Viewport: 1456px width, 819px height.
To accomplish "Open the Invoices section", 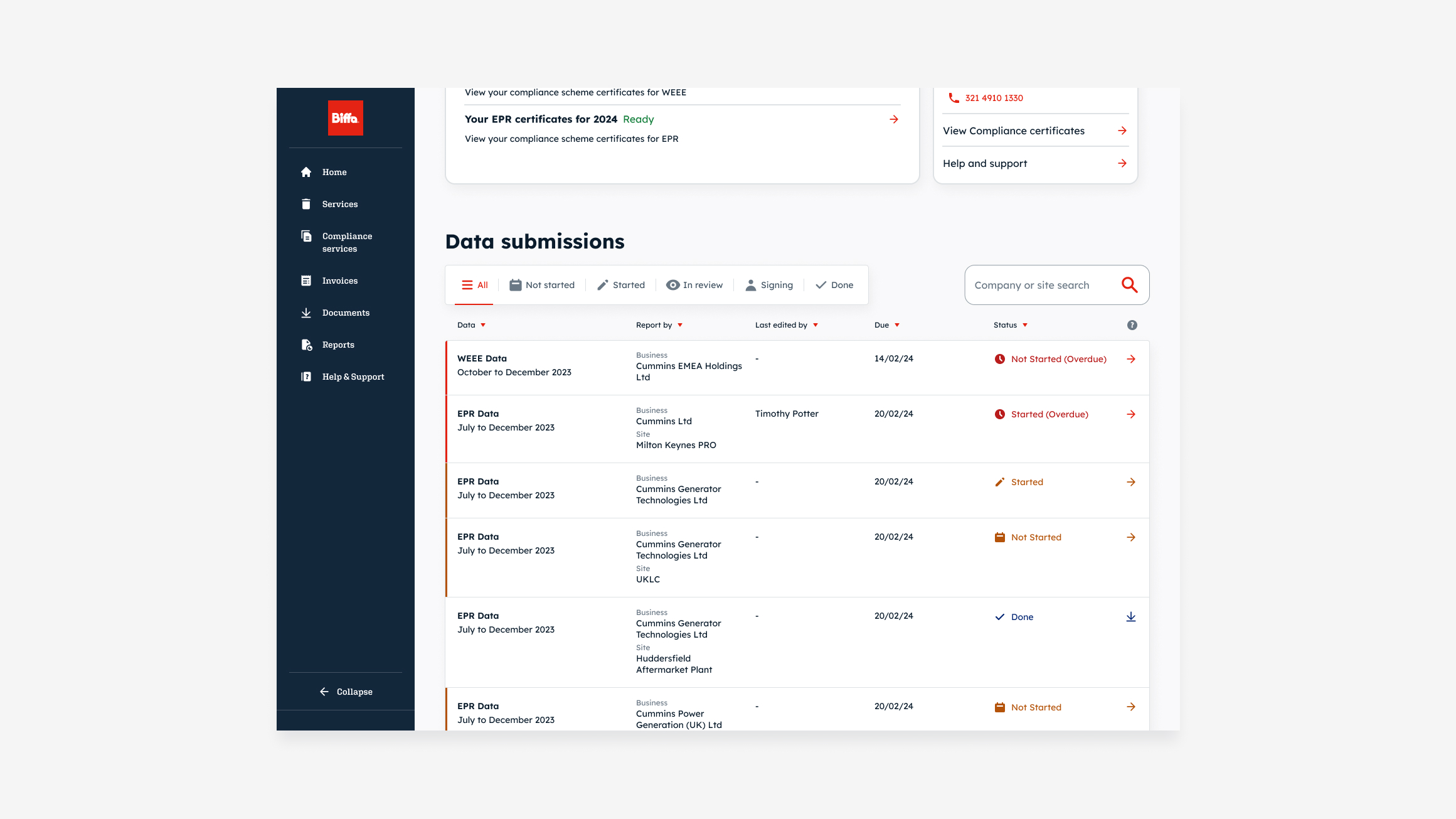I will 340,281.
